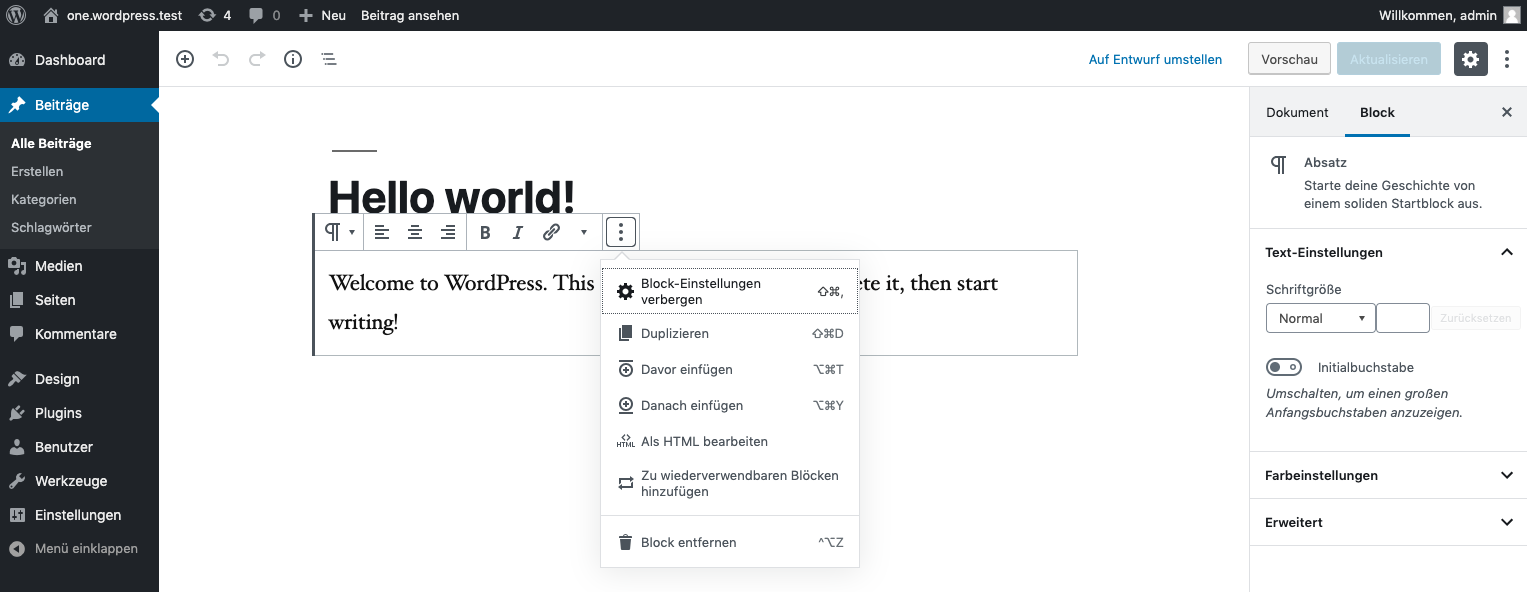Screen dimensions: 1527x592
Task: Open the Neu new content menu
Action: 322,15
